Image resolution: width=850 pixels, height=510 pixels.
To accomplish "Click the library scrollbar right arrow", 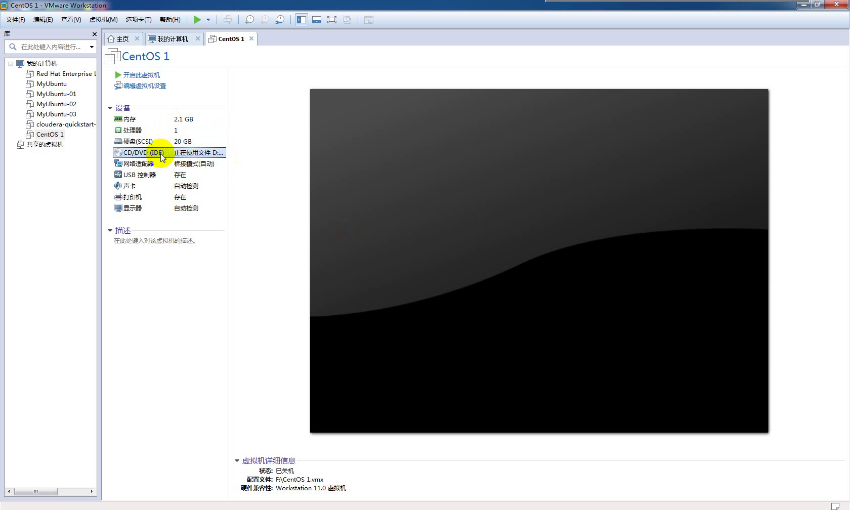I will click(92, 492).
